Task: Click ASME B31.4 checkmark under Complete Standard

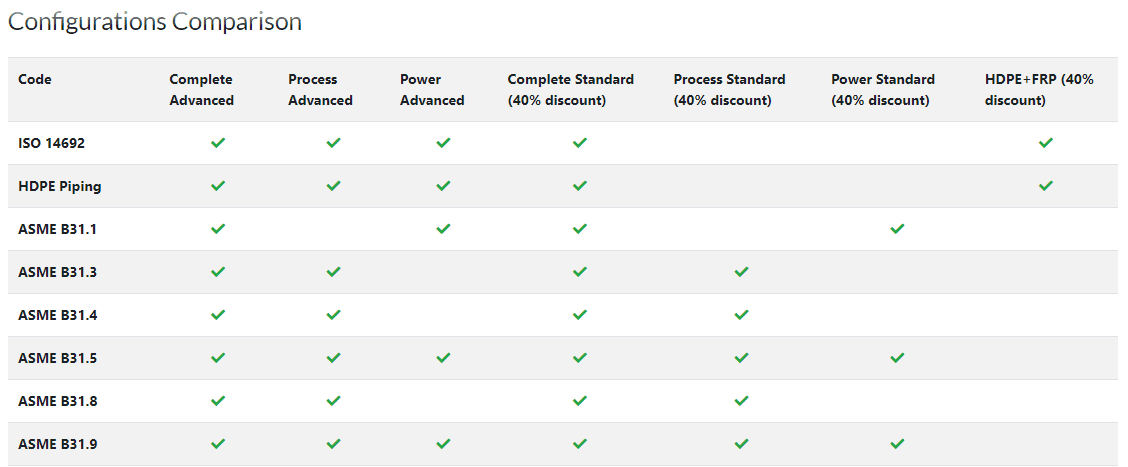Action: [x=580, y=314]
